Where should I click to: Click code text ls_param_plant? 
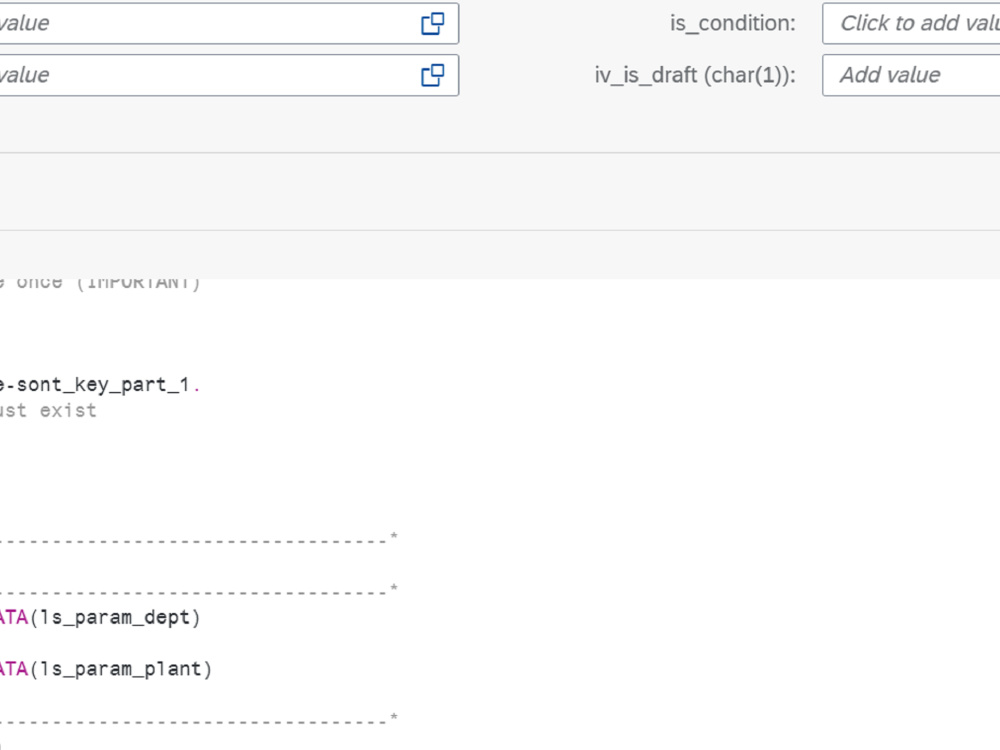coord(121,669)
